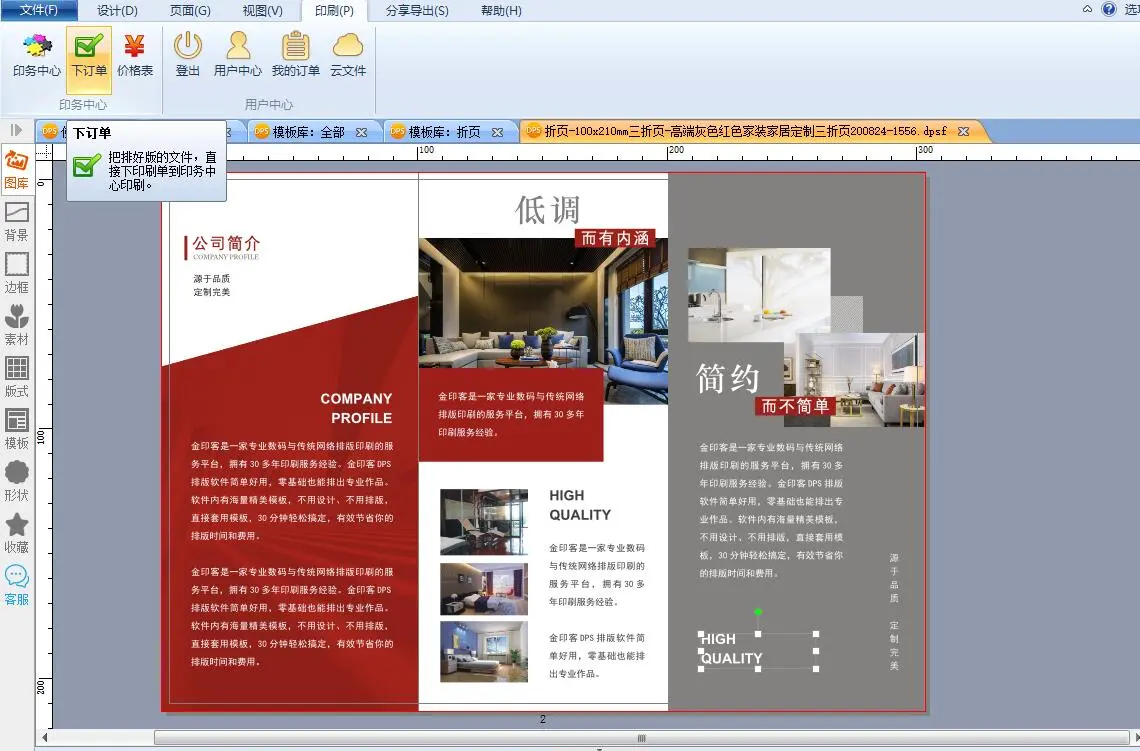Screen dimensions: 1140x751
Task: Open 云文件 cloud files
Action: click(x=348, y=55)
